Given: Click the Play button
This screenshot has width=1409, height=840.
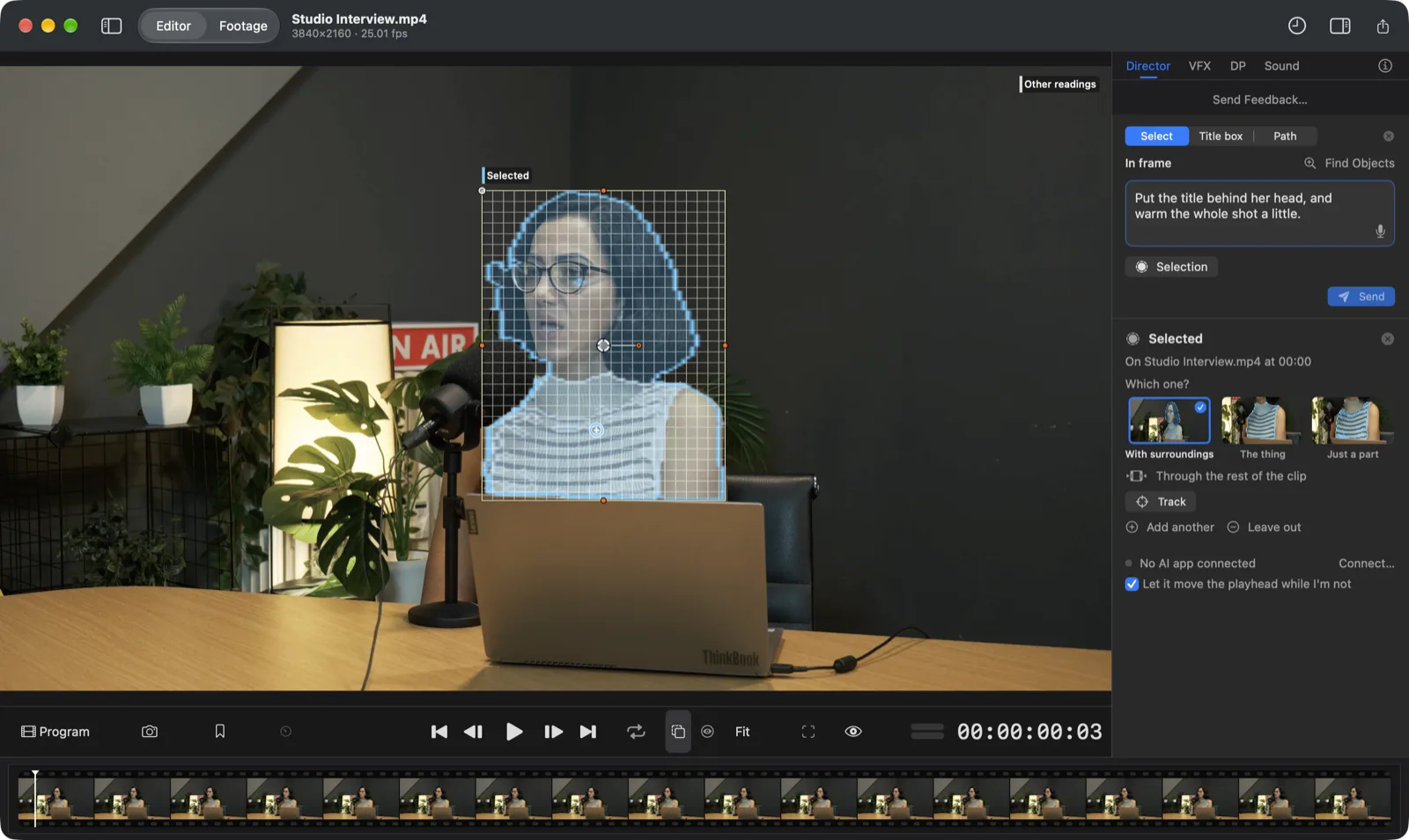Looking at the screenshot, I should tap(514, 732).
